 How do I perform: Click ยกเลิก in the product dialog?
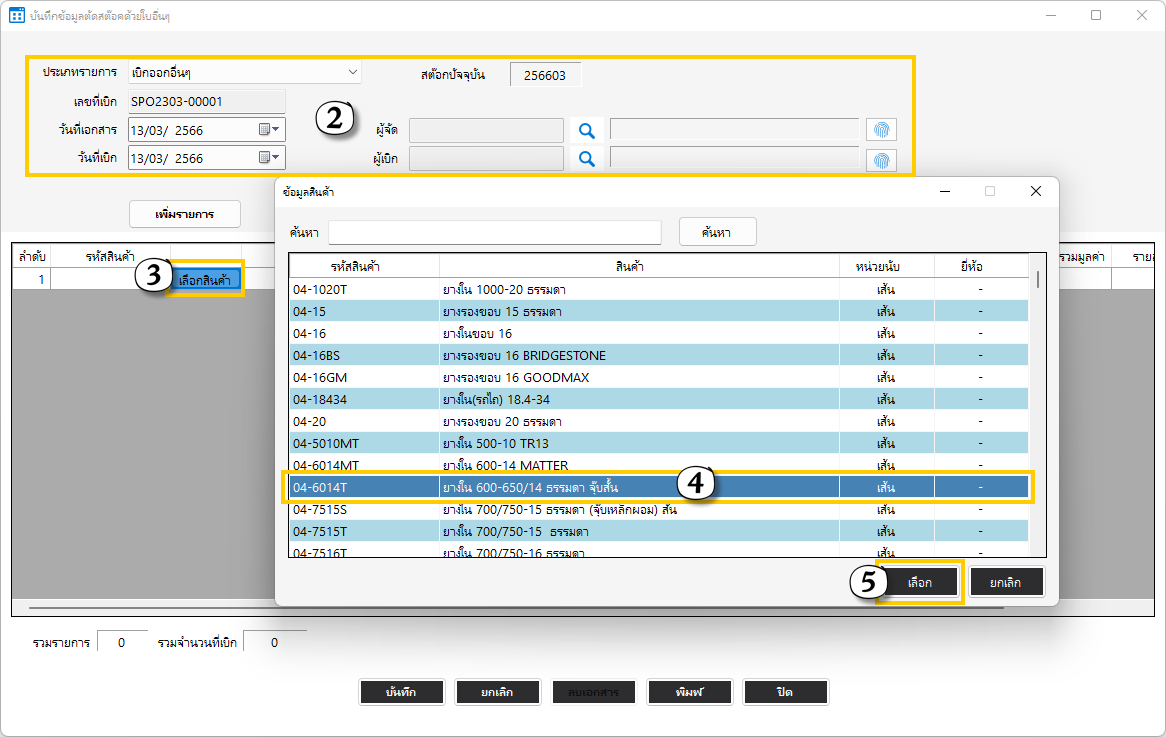point(1006,582)
